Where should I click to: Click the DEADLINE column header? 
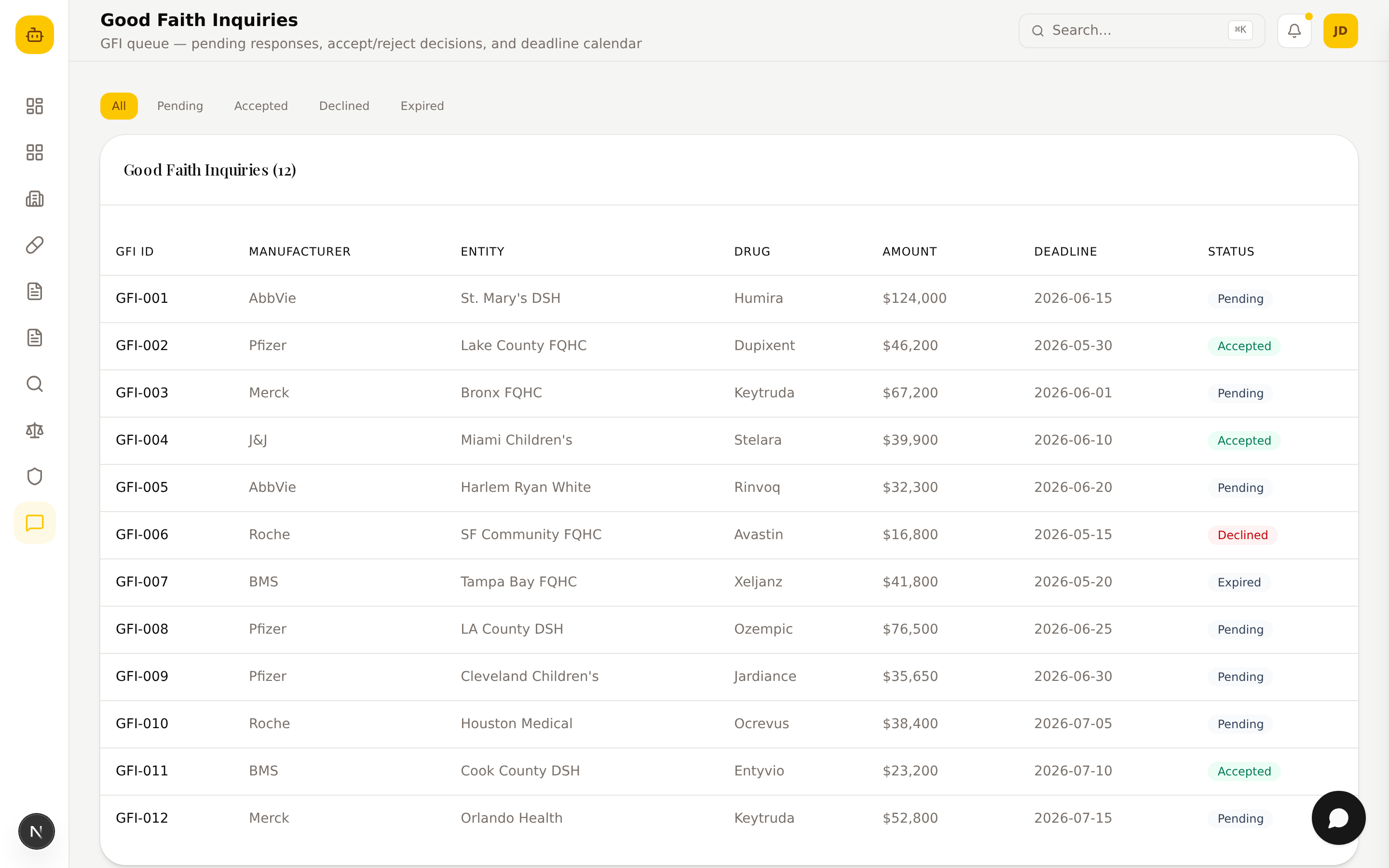(x=1066, y=251)
